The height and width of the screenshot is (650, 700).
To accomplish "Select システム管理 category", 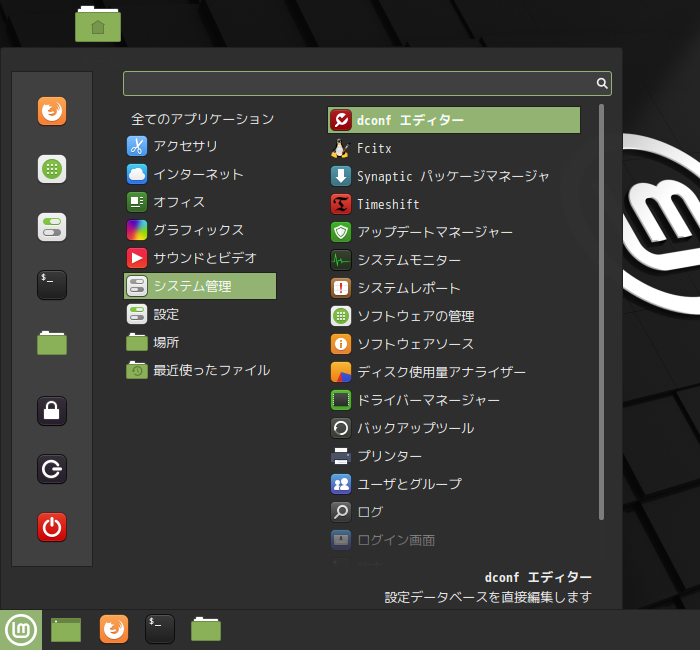I will click(200, 286).
